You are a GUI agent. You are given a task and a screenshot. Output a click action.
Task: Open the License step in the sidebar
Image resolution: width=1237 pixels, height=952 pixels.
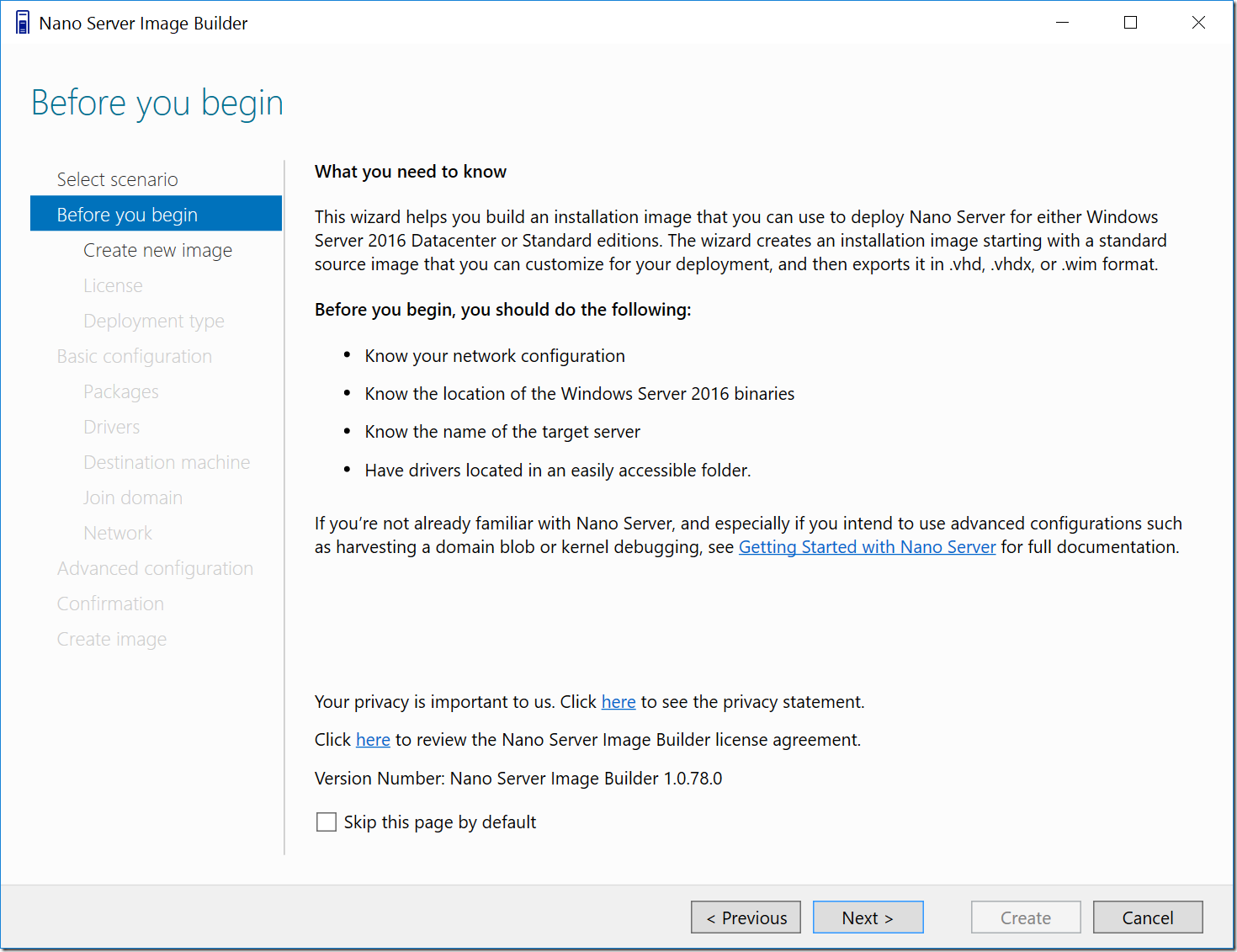click(113, 285)
